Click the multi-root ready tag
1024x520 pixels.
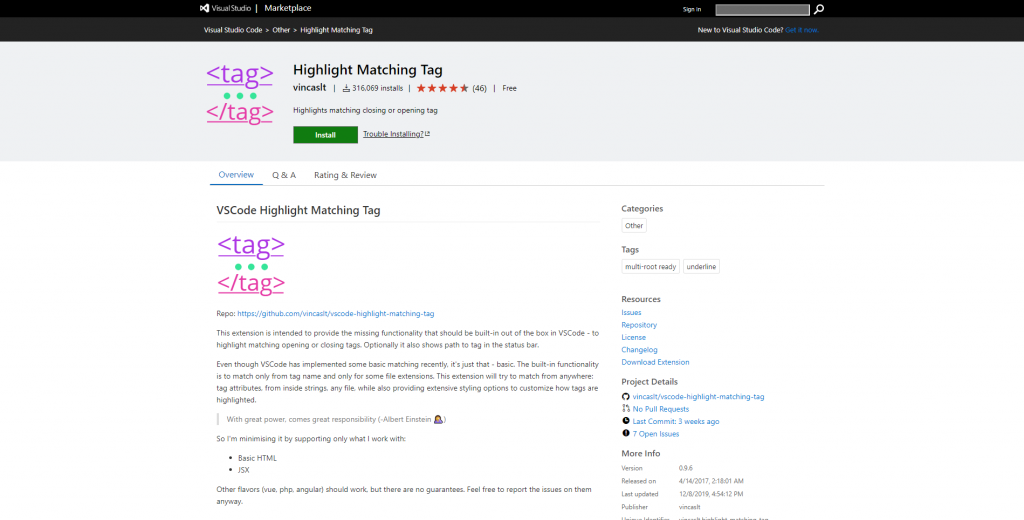pyautogui.click(x=650, y=267)
